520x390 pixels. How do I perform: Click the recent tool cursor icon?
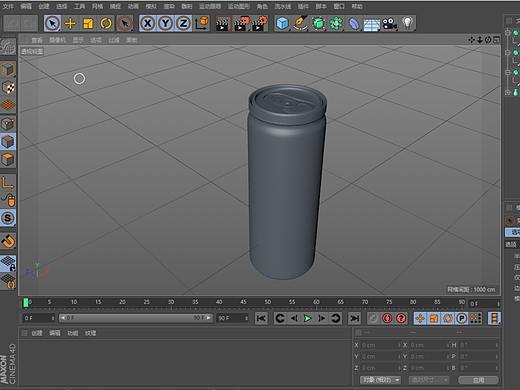tap(125, 23)
